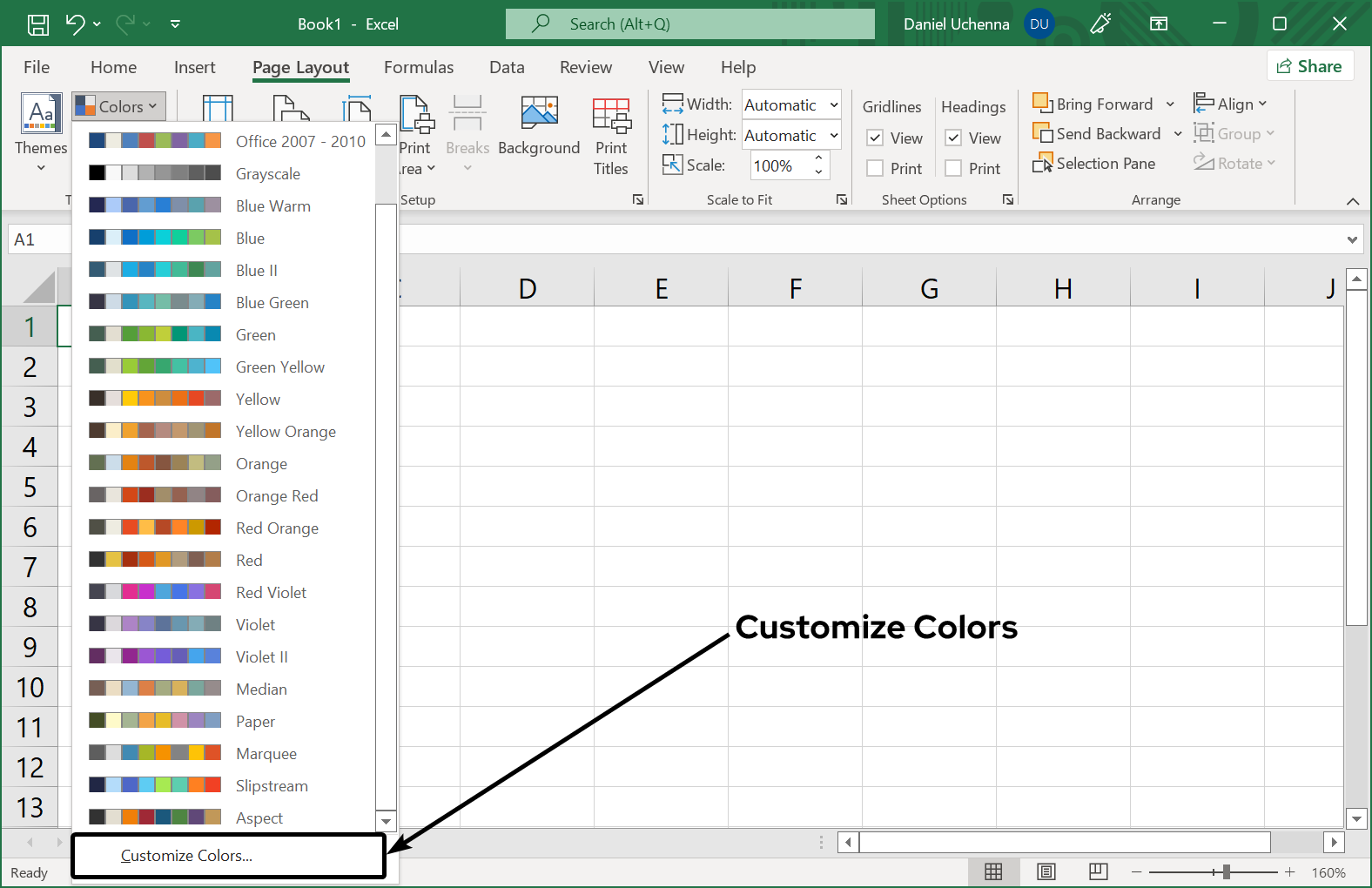Switch to Page Layout view in status bar

1046,871
